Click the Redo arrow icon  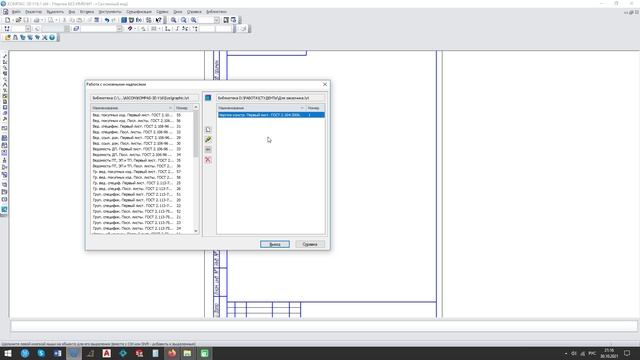[113, 20]
